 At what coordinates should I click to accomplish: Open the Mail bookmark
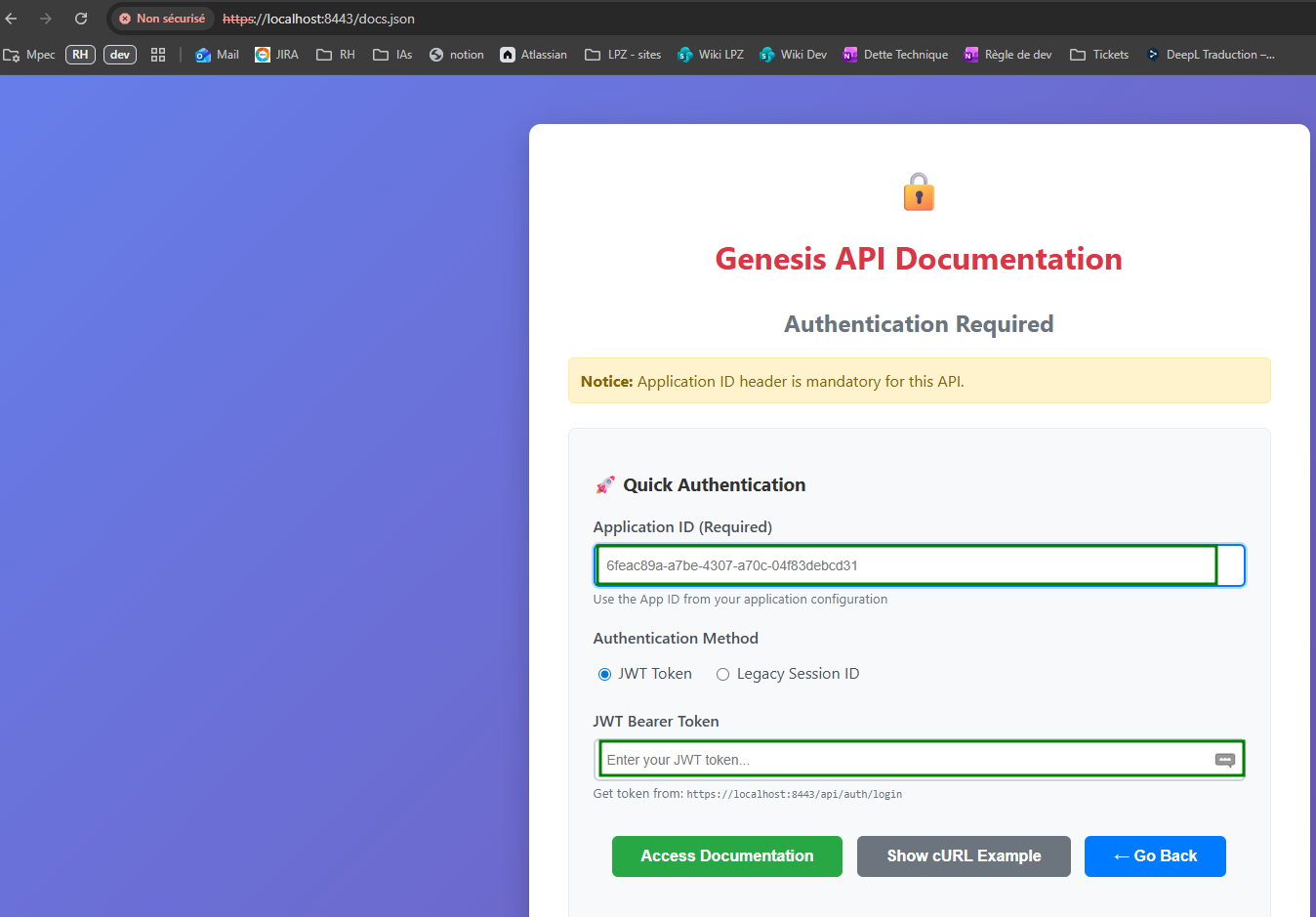[x=216, y=55]
